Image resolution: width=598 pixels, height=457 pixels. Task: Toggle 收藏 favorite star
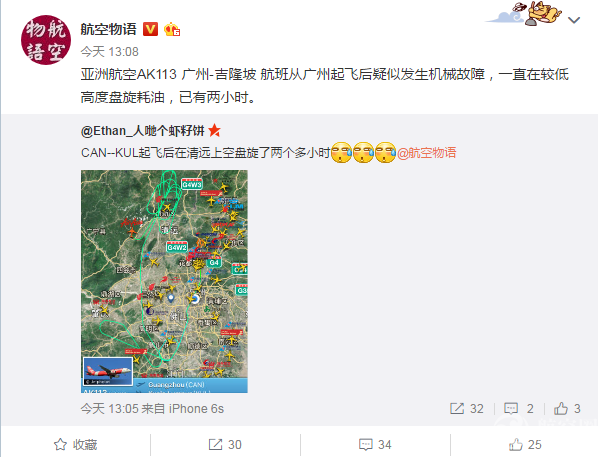point(76,444)
